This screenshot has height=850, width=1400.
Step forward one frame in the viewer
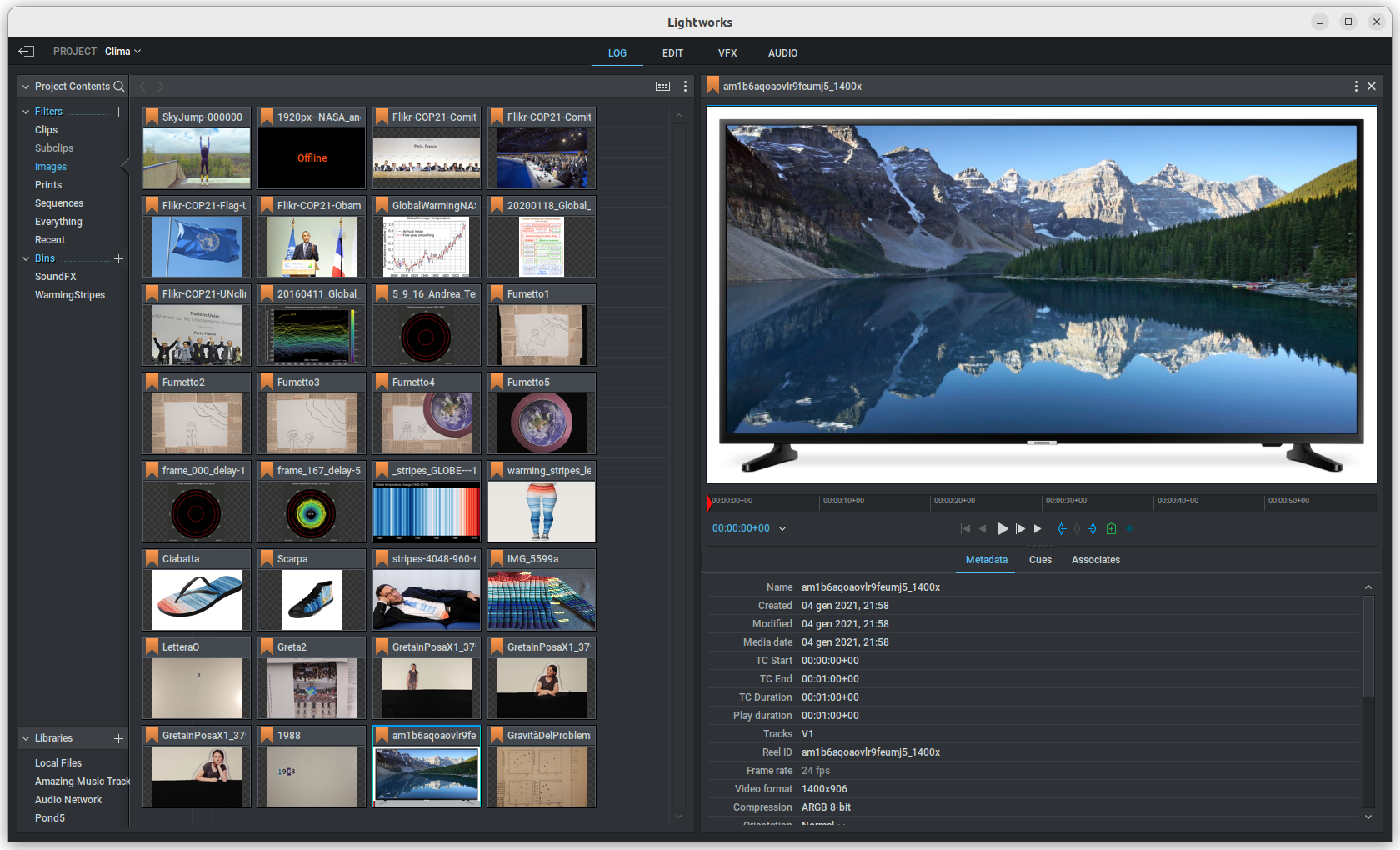tap(1020, 528)
